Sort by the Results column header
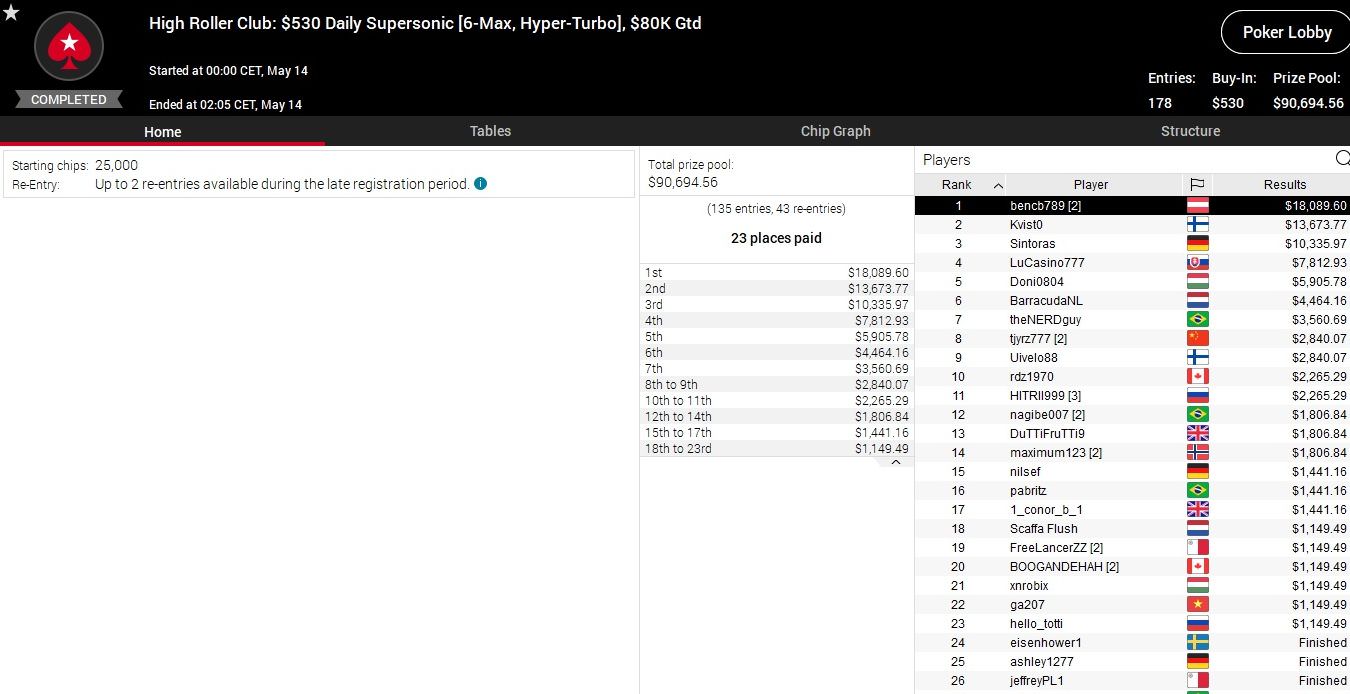Image resolution: width=1350 pixels, height=694 pixels. coord(1284,184)
